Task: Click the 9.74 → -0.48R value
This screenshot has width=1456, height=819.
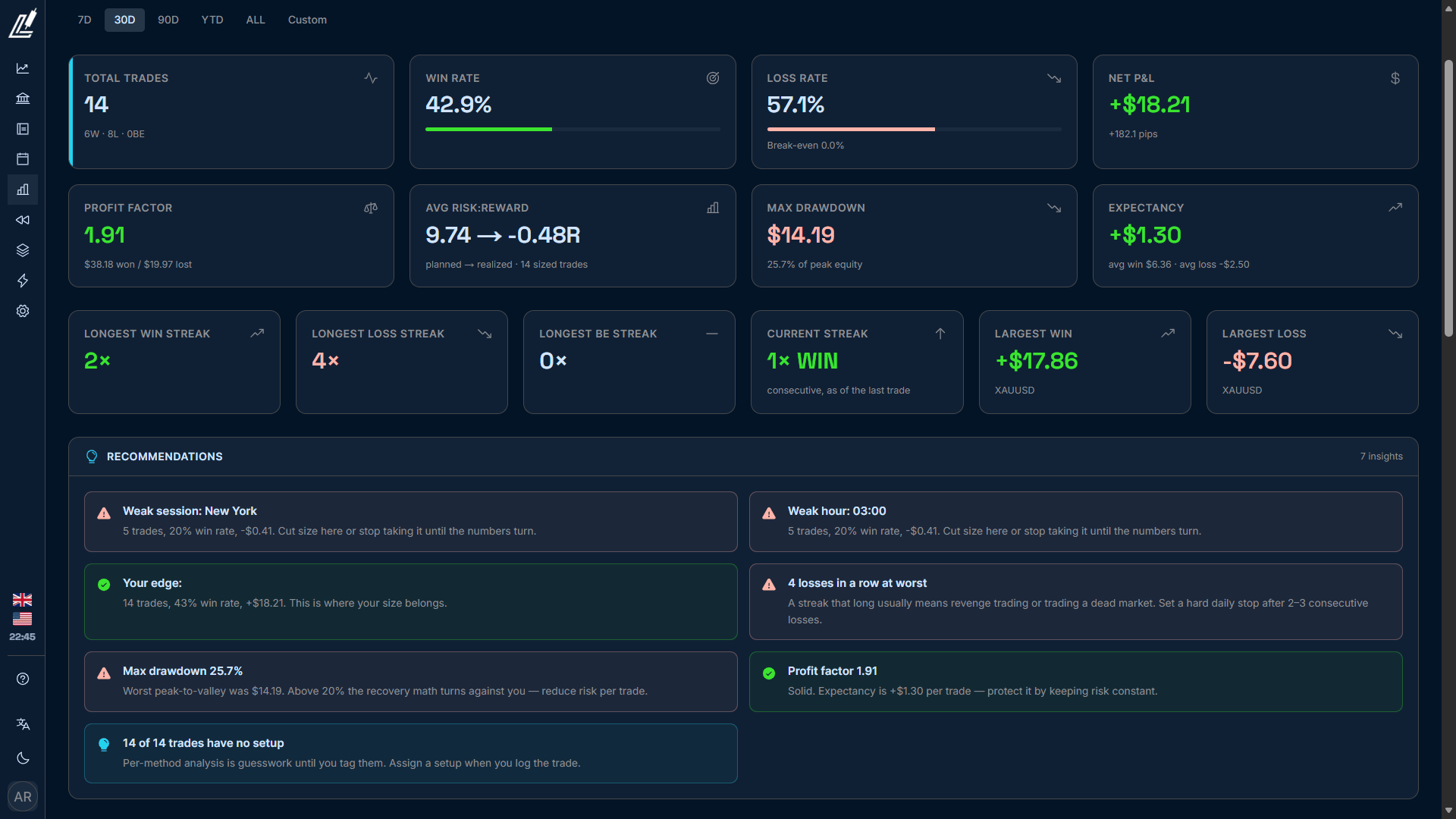Action: click(503, 235)
